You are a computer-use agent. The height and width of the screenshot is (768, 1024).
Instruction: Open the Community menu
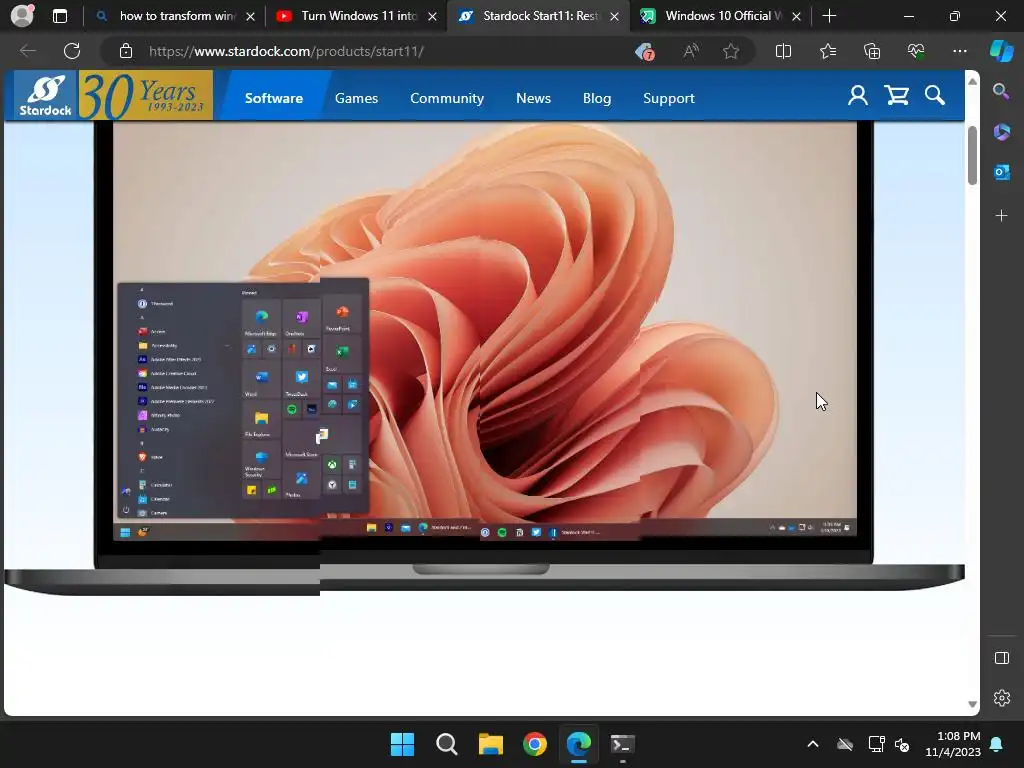pyautogui.click(x=447, y=98)
